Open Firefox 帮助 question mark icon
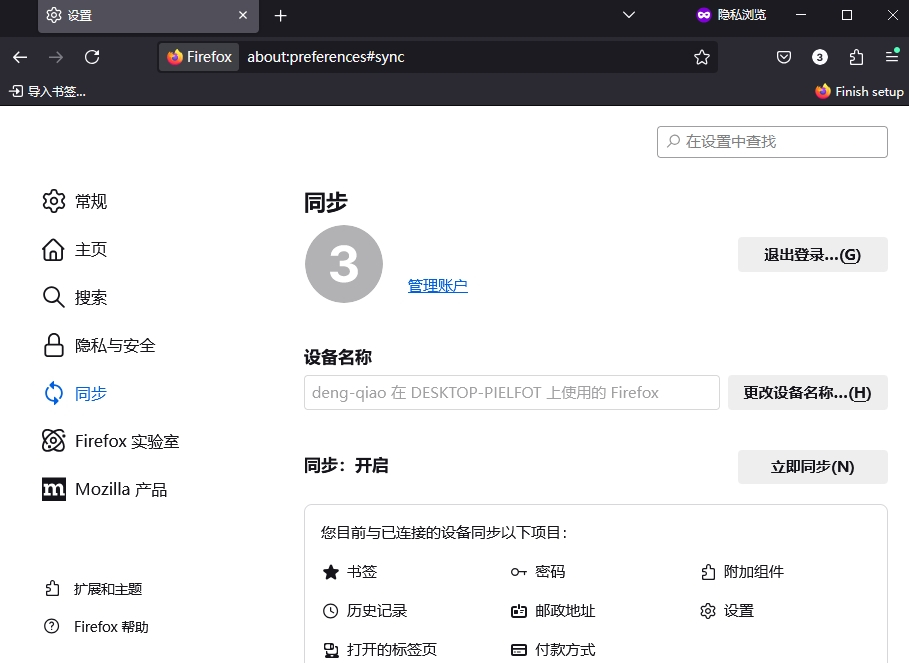 [53, 627]
